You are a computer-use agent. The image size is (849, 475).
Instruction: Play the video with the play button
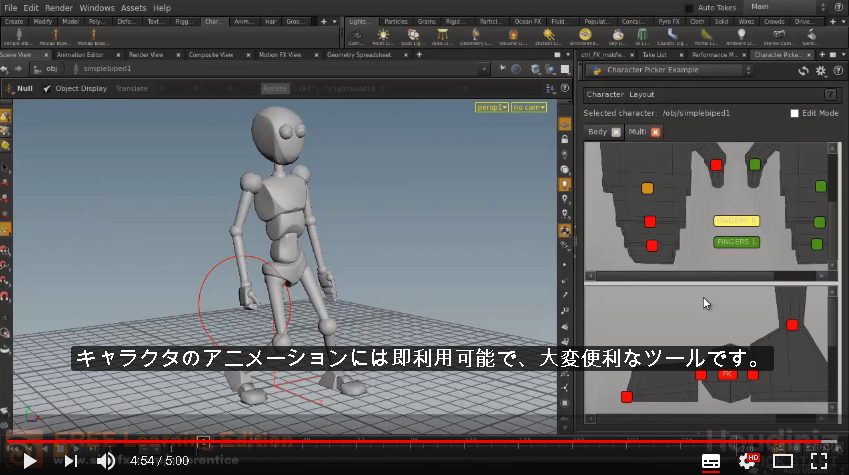pyautogui.click(x=29, y=461)
